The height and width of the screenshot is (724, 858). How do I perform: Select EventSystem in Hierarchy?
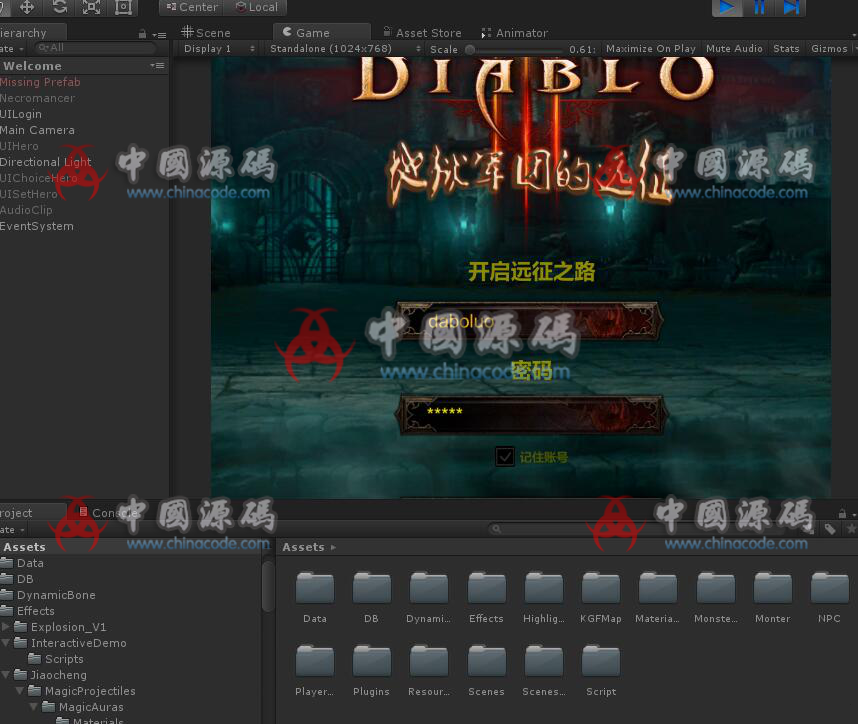tap(37, 226)
